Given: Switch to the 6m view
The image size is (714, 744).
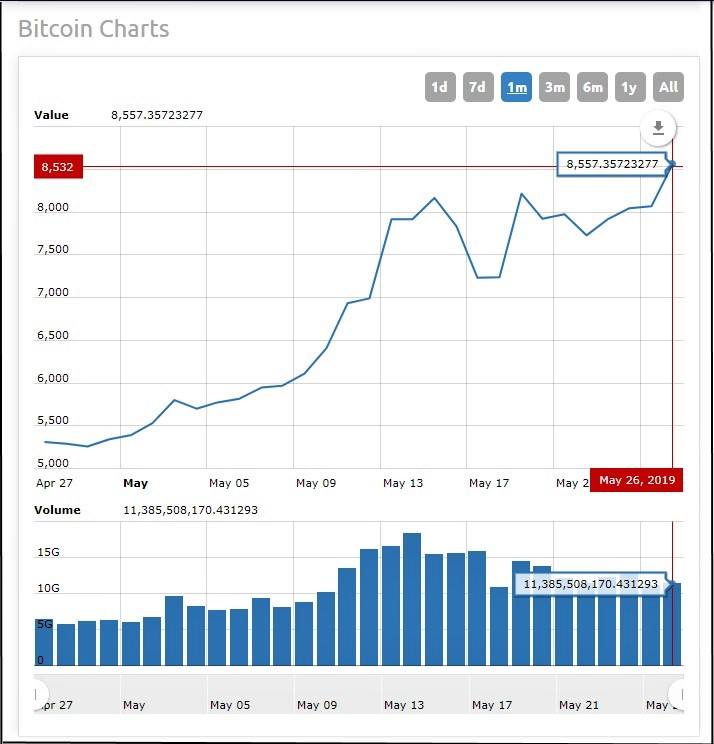Looking at the screenshot, I should [x=593, y=87].
